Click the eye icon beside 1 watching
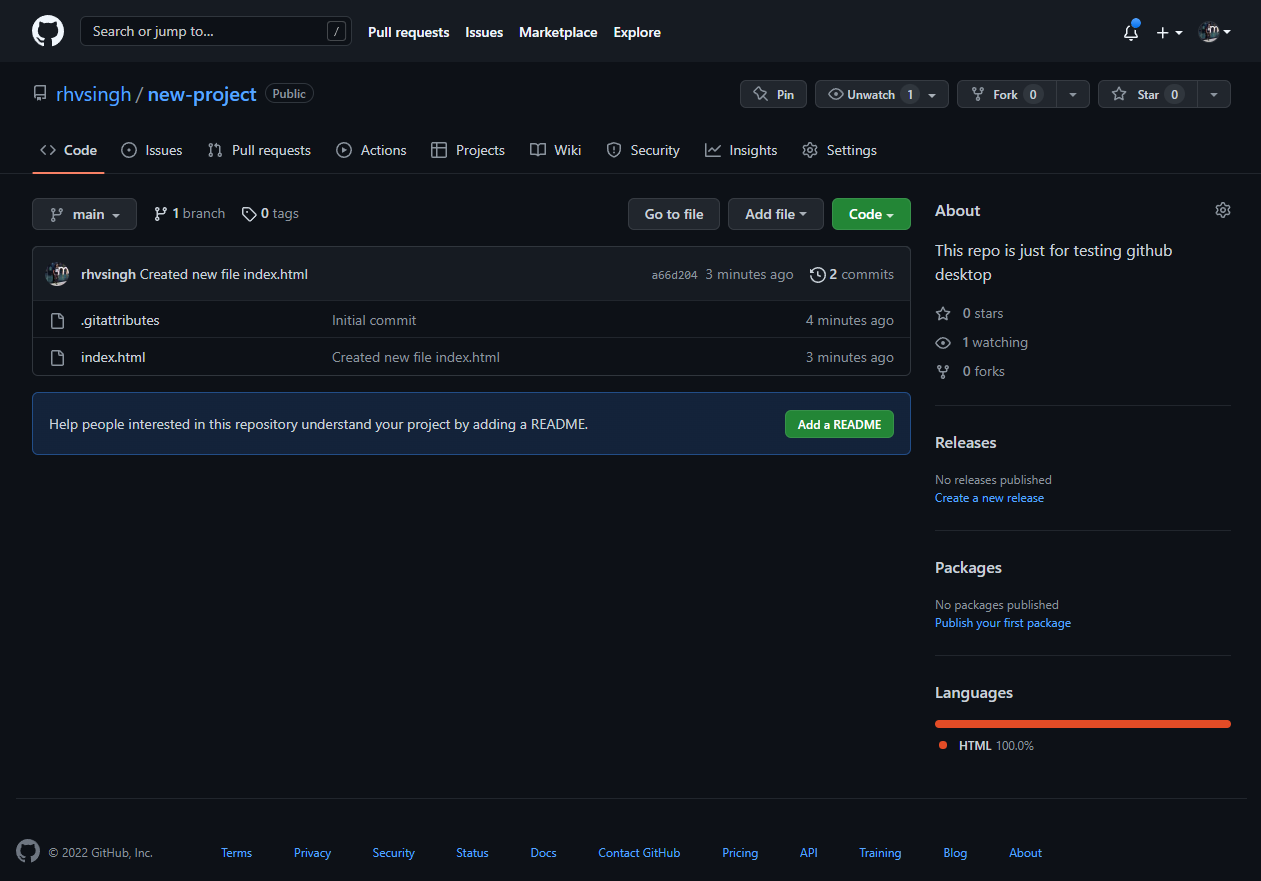The height and width of the screenshot is (881, 1261). (943, 342)
